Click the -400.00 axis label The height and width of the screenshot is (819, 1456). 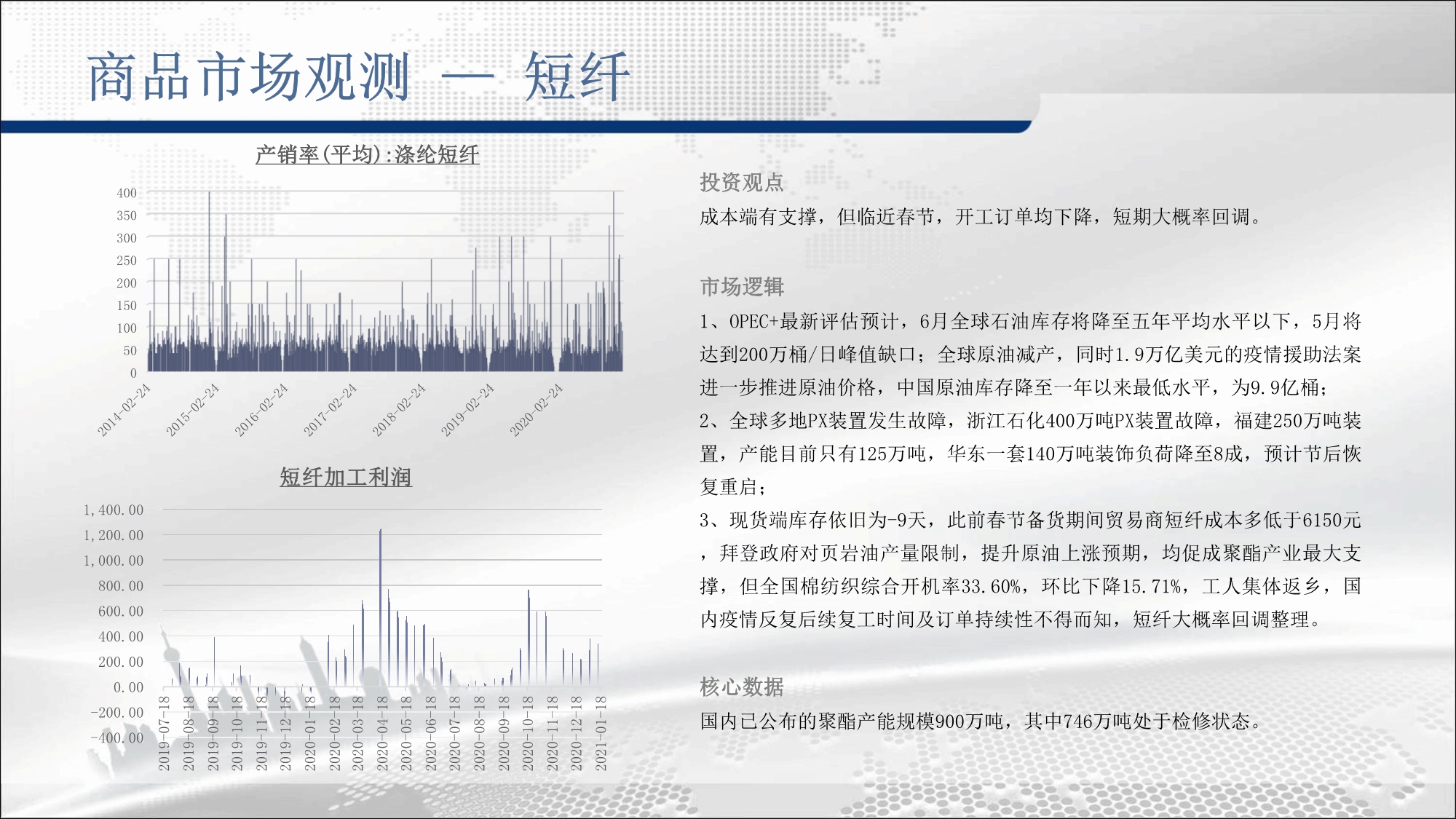(x=116, y=737)
